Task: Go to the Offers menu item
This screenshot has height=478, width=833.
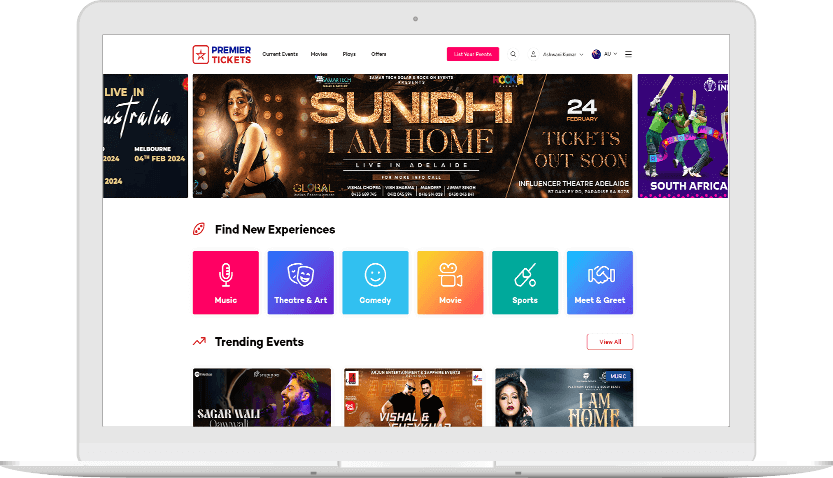Action: tap(379, 54)
